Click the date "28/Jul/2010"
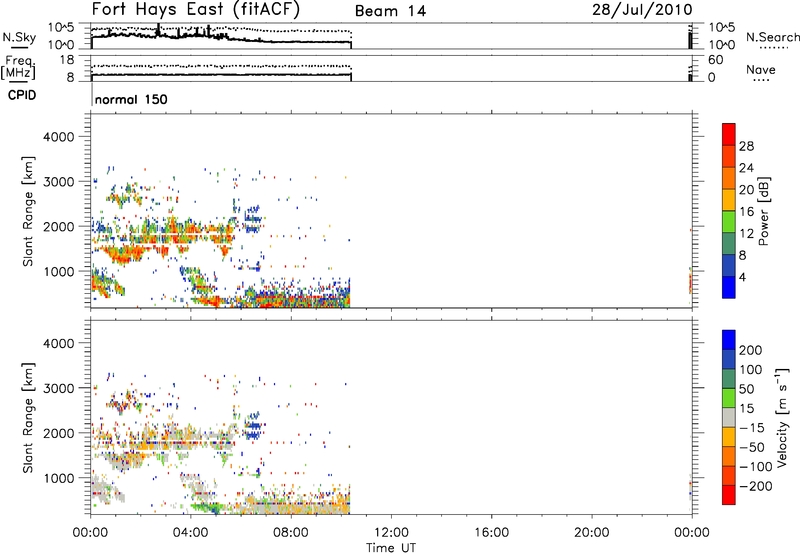 [642, 10]
